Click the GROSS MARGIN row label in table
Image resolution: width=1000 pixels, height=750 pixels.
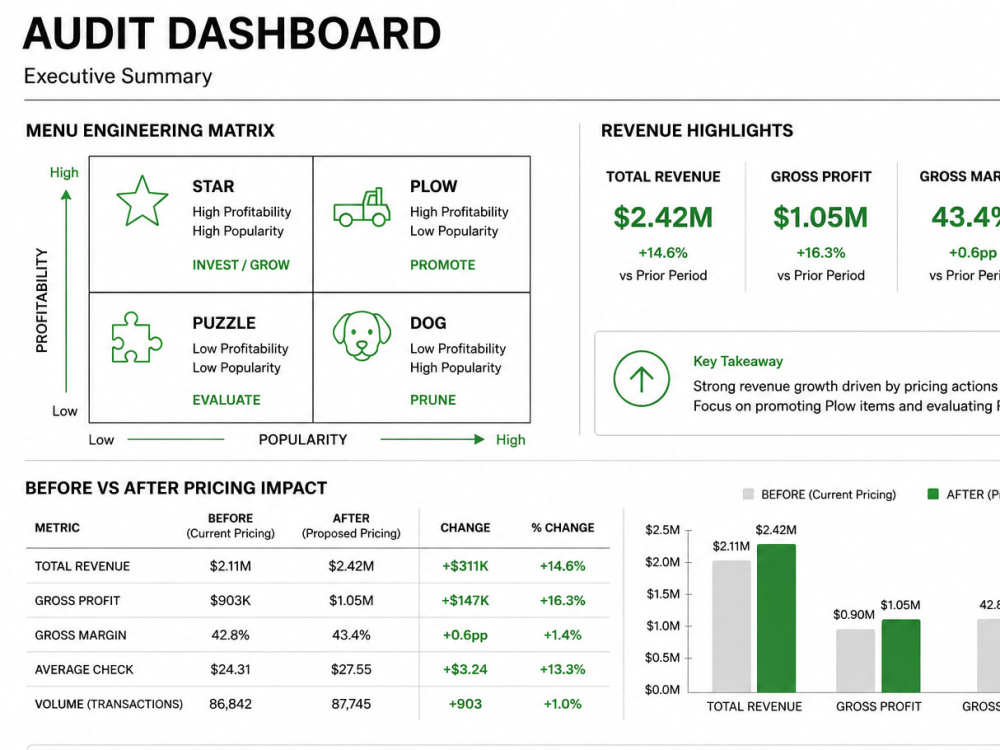[x=80, y=635]
